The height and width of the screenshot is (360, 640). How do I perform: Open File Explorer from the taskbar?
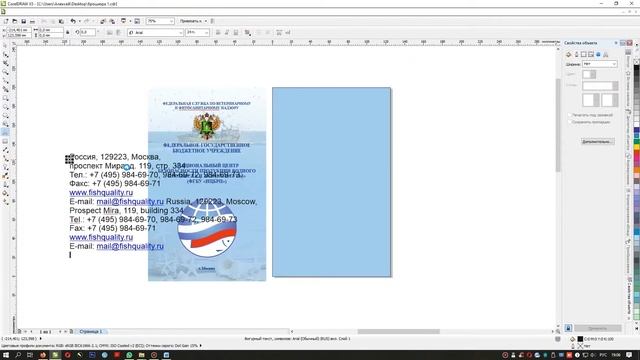coord(141,355)
